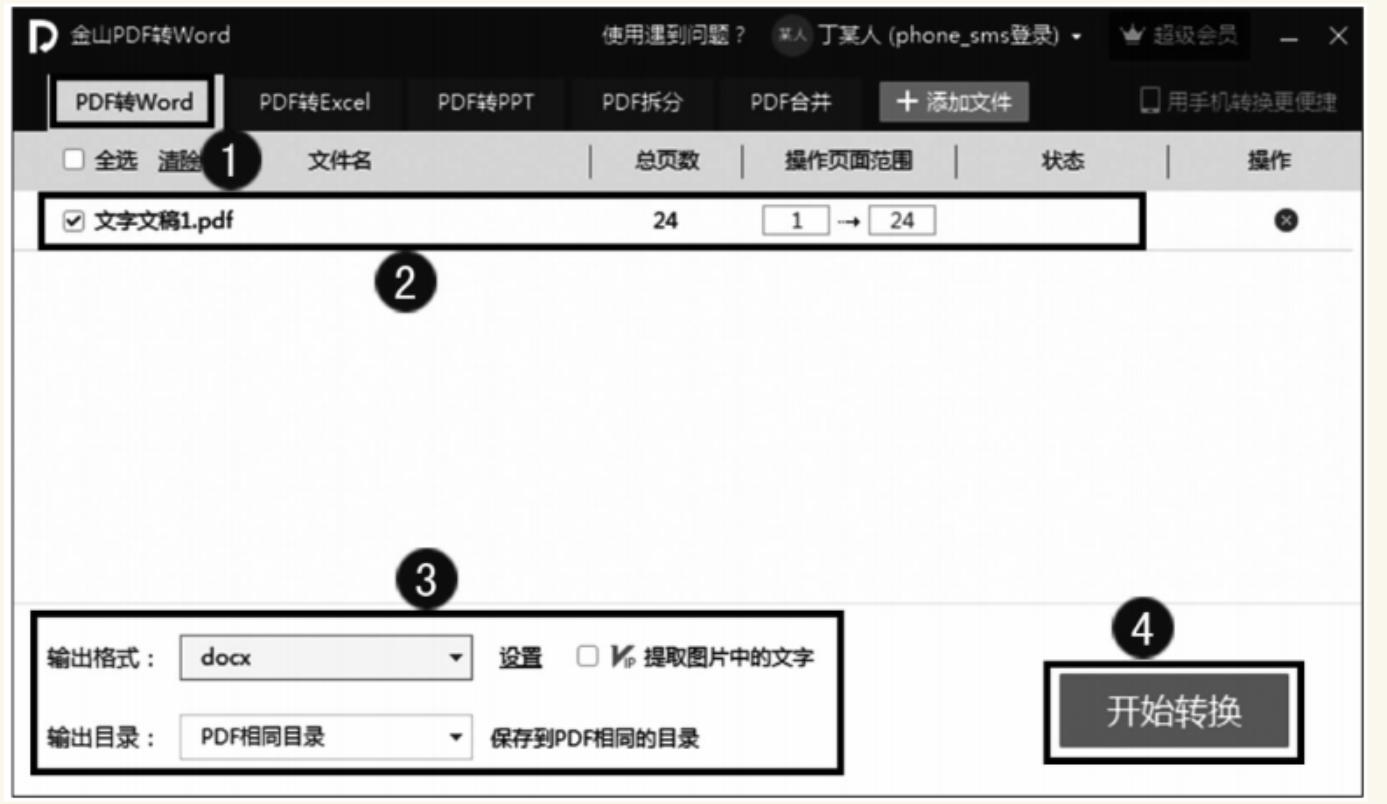Uncheck the 文字文稿1.pdf file checkbox
Viewport: 1387px width, 804px height.
[x=73, y=221]
